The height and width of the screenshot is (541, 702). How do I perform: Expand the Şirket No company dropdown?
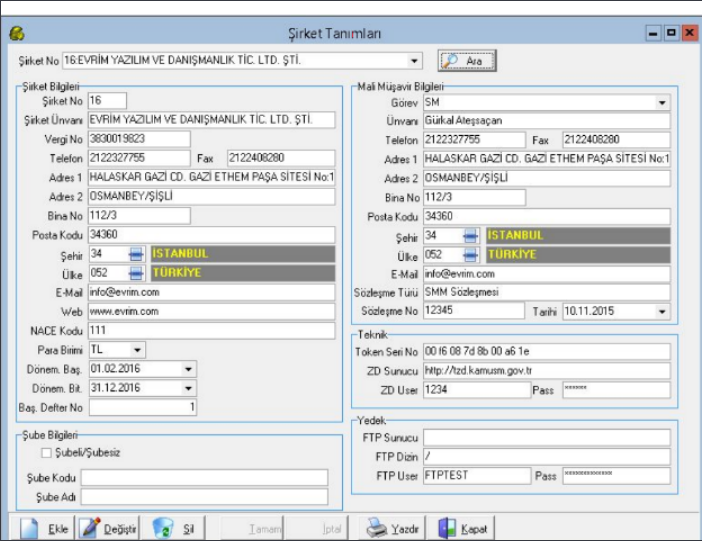[415, 60]
